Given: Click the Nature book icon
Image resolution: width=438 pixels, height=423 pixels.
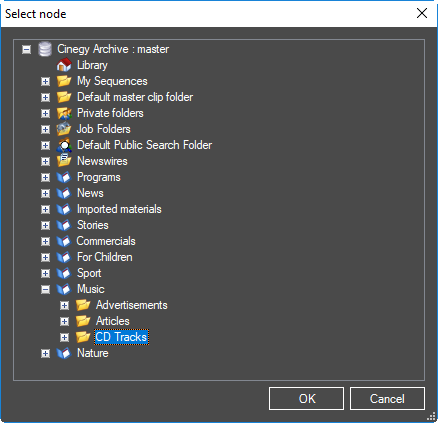Looking at the screenshot, I should tap(64, 353).
